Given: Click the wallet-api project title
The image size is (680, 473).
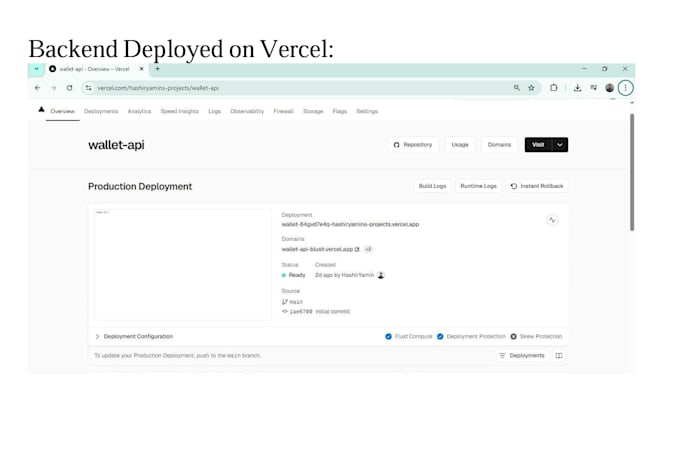Looking at the screenshot, I should coord(116,145).
